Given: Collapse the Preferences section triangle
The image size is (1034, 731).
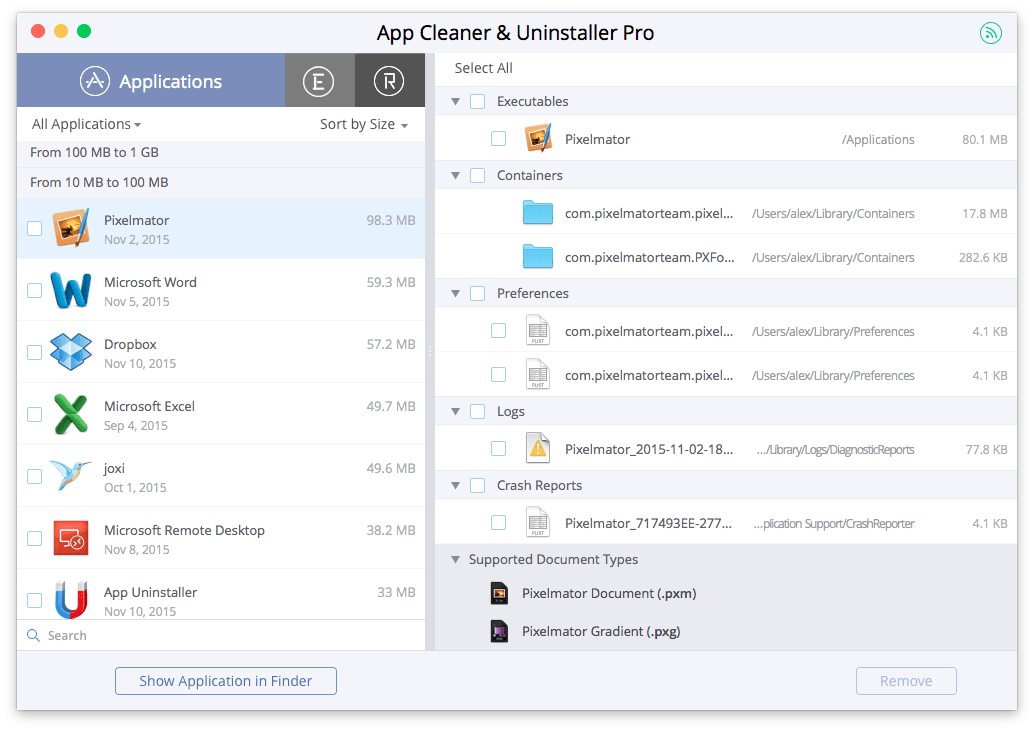Looking at the screenshot, I should click(456, 293).
